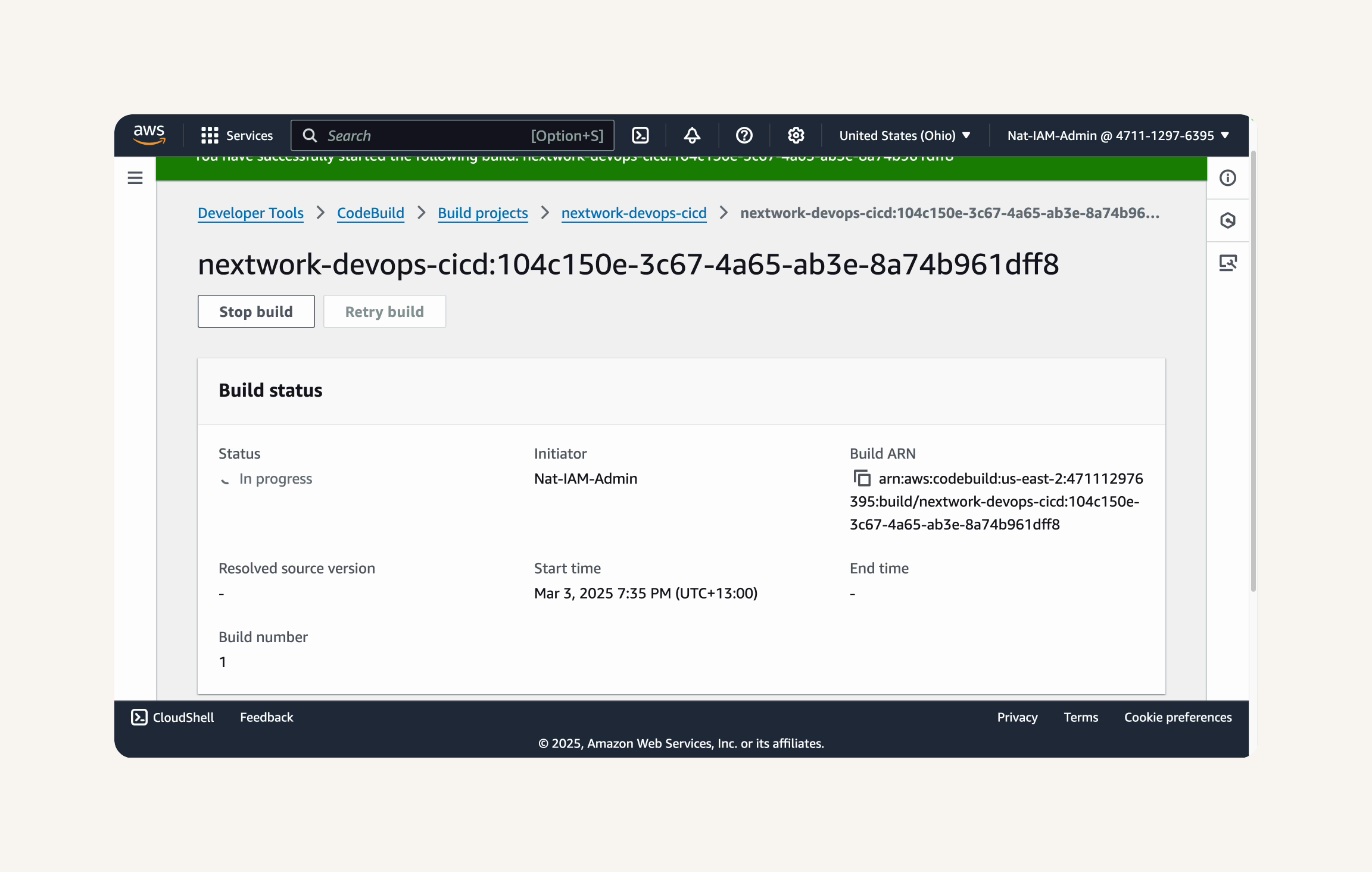Open the Services grid menu

(210, 135)
